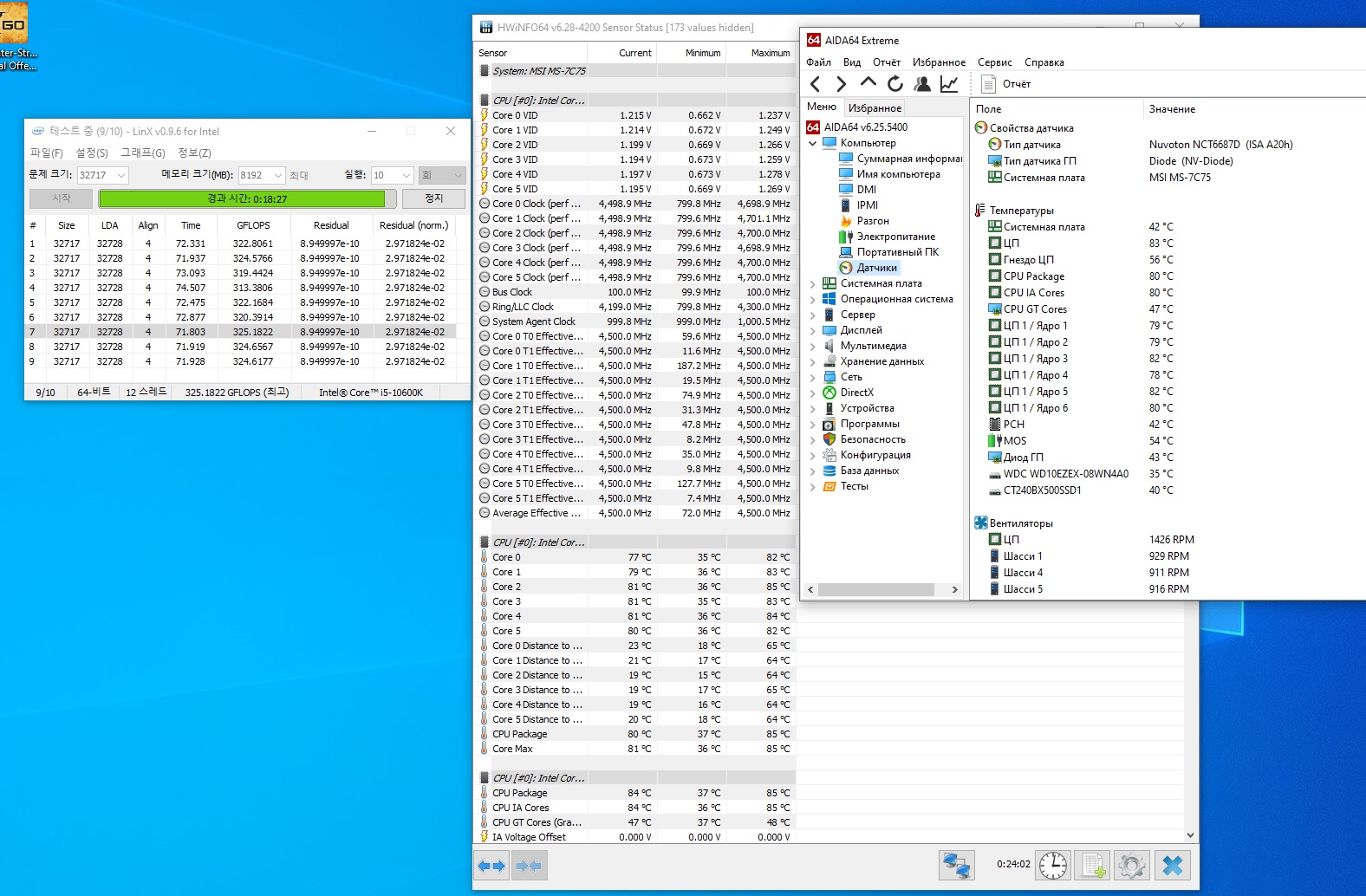Click HWiNFO vertical scrollbar down arrow

click(x=1191, y=835)
